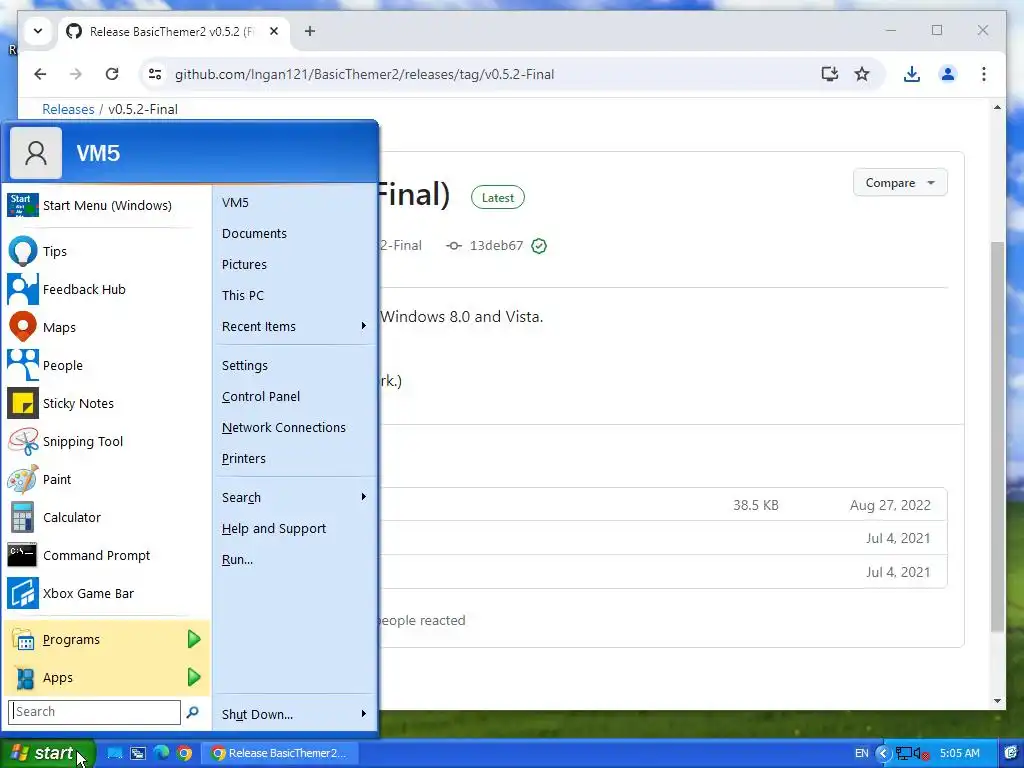Expand Recent Items submenu
The image size is (1024, 768).
coord(364,326)
